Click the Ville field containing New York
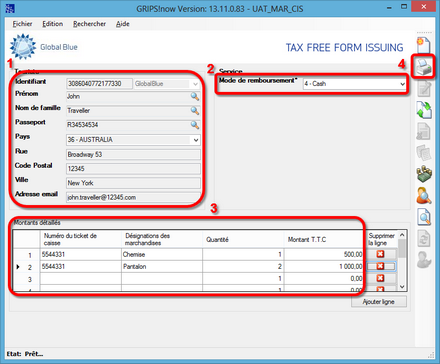This screenshot has height=364, width=440. coord(133,183)
